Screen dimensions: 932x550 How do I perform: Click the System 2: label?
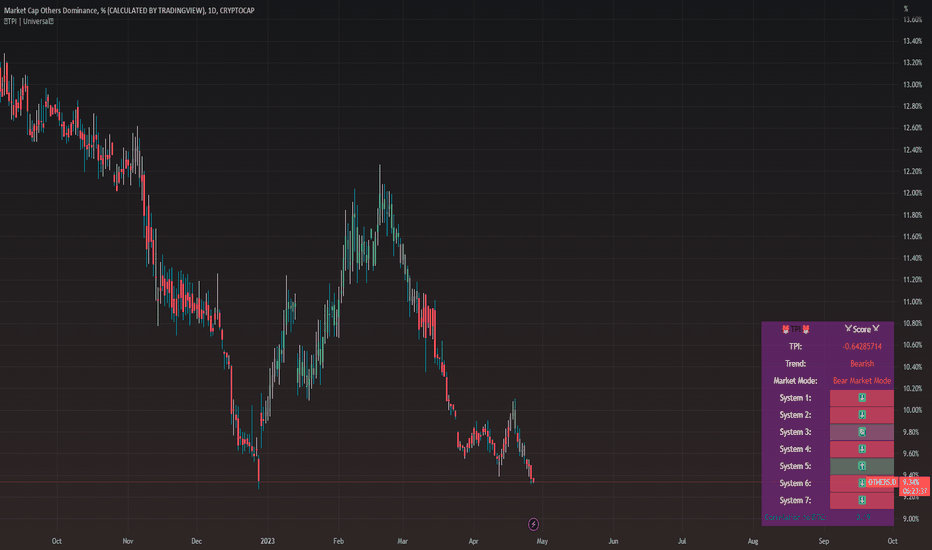click(795, 415)
